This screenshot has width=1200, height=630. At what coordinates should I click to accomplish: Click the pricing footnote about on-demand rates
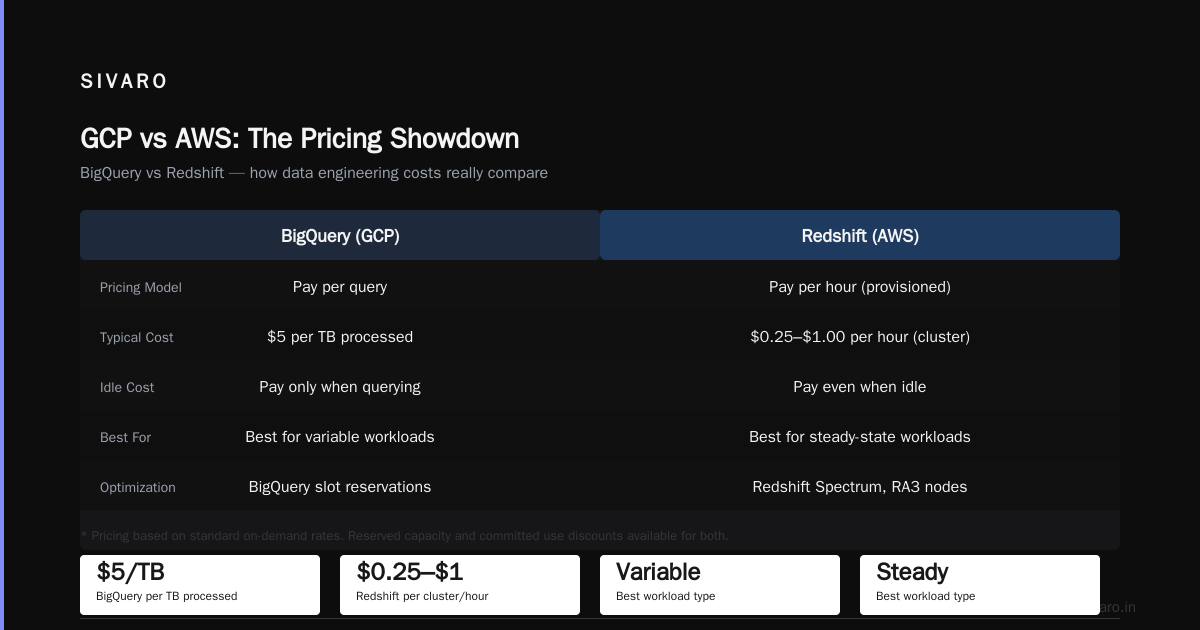(x=404, y=535)
